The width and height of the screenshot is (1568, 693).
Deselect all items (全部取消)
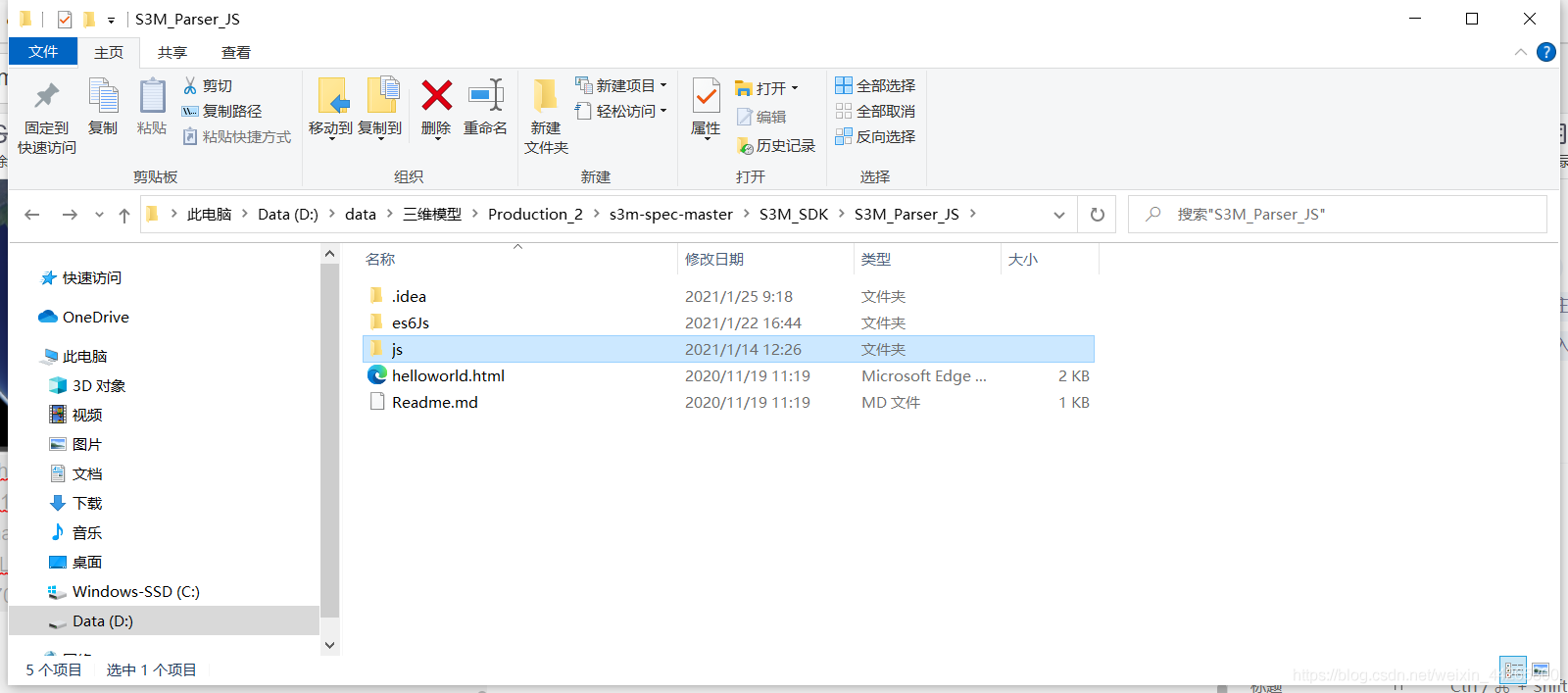click(875, 111)
